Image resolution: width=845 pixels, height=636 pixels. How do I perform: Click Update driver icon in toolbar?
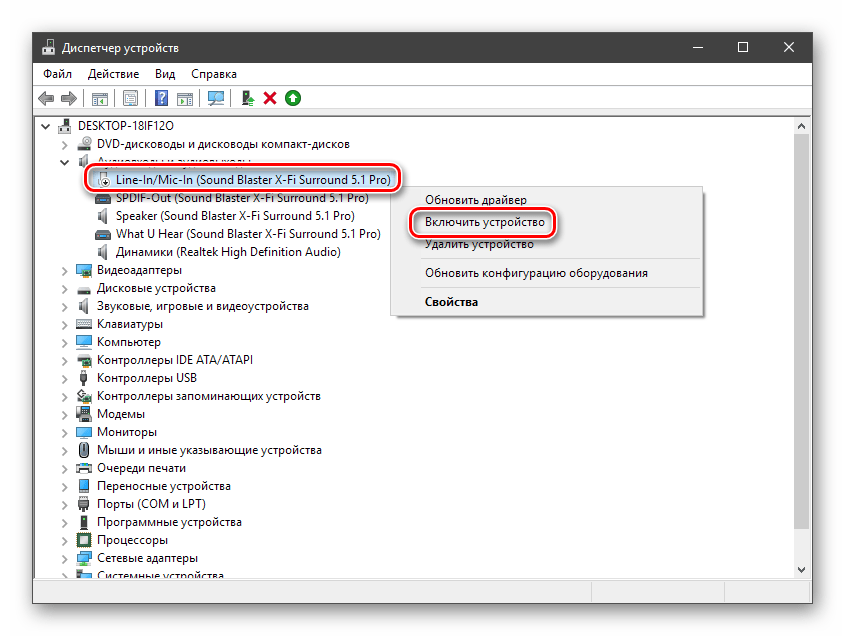click(248, 98)
